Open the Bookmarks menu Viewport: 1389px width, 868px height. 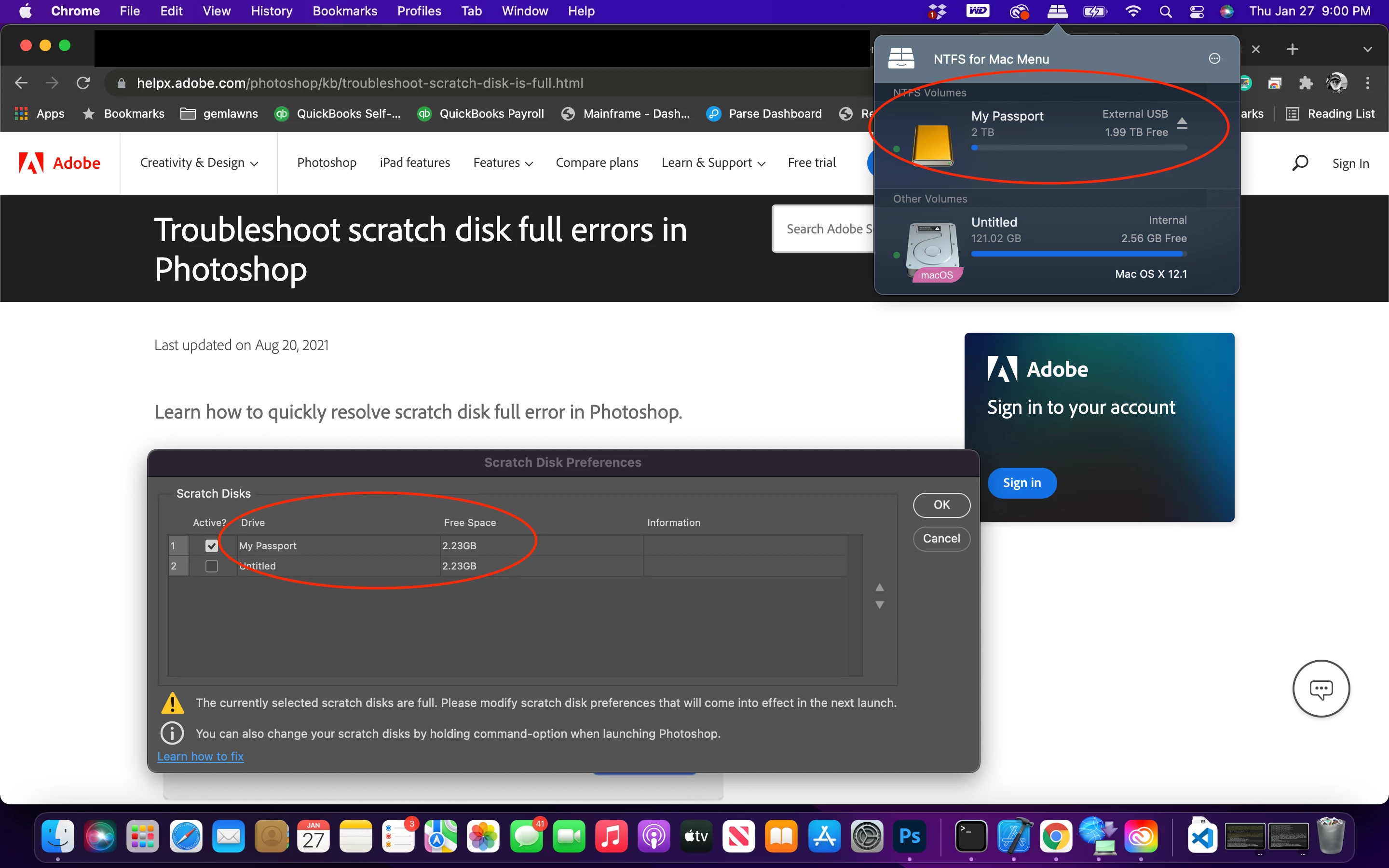pos(344,11)
